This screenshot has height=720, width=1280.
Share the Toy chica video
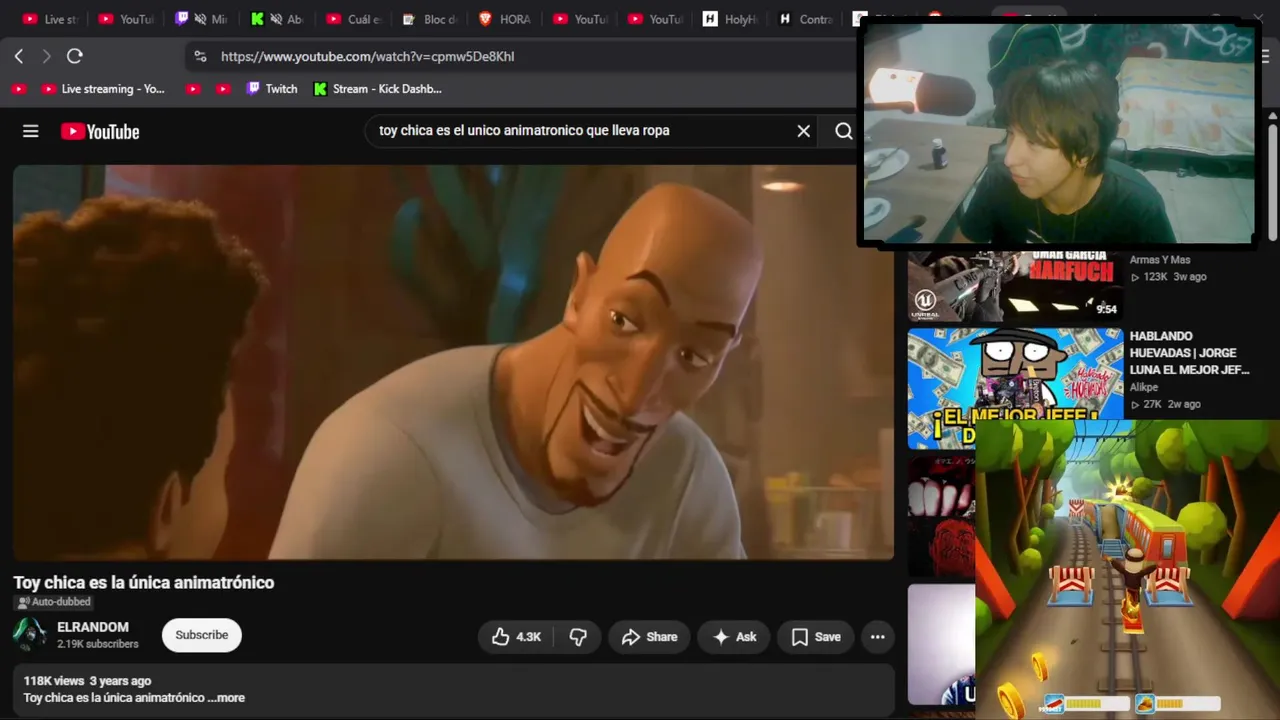coord(649,637)
